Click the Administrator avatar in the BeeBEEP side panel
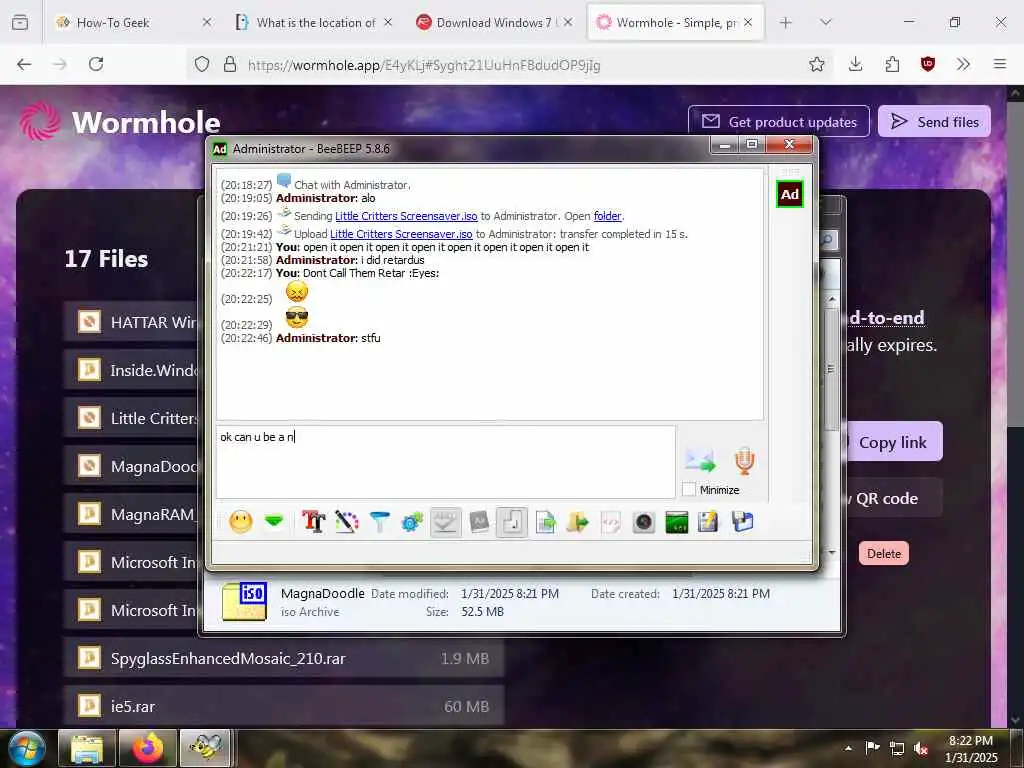Image resolution: width=1024 pixels, height=768 pixels. click(x=790, y=194)
